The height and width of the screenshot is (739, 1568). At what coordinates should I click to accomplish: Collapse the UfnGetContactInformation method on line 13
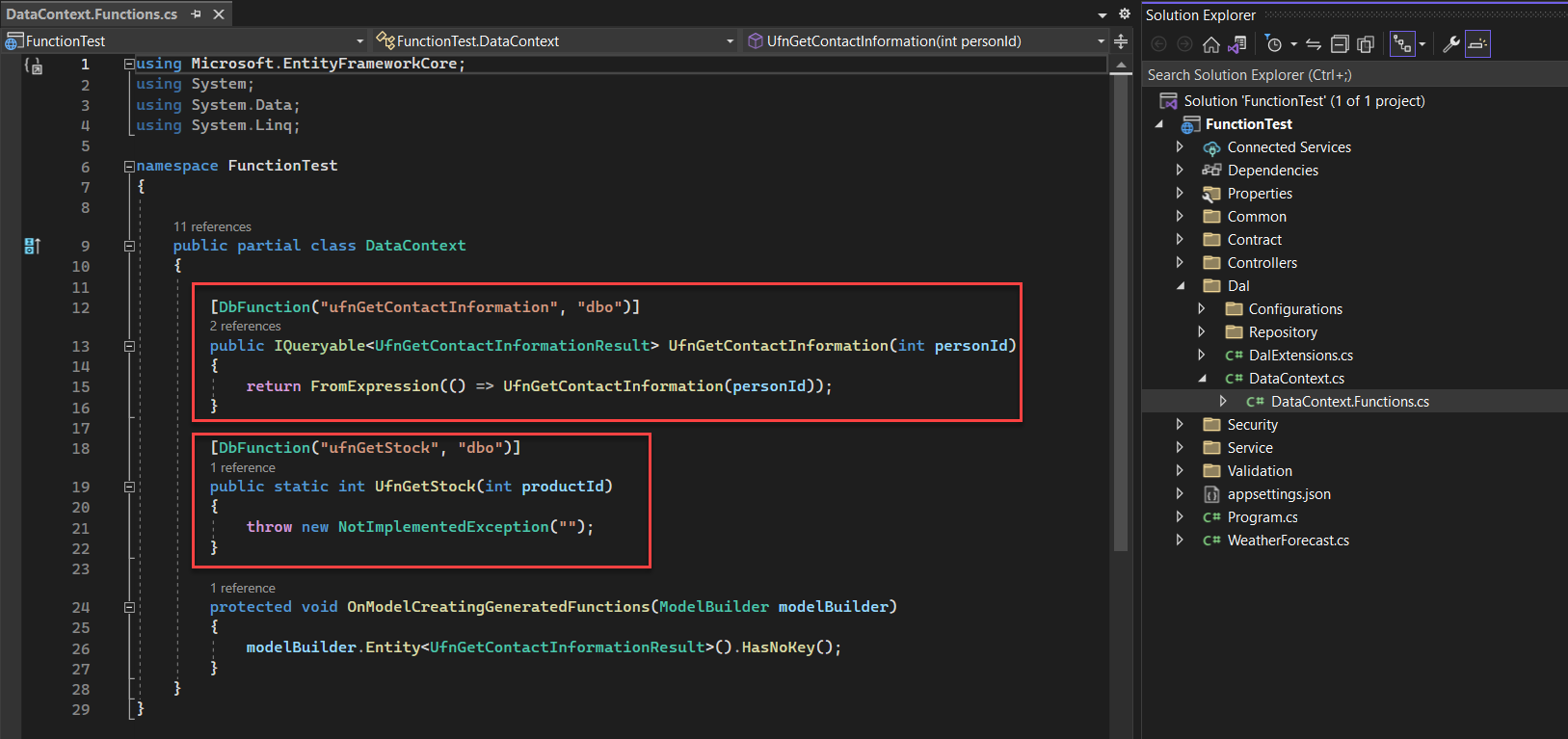point(129,346)
